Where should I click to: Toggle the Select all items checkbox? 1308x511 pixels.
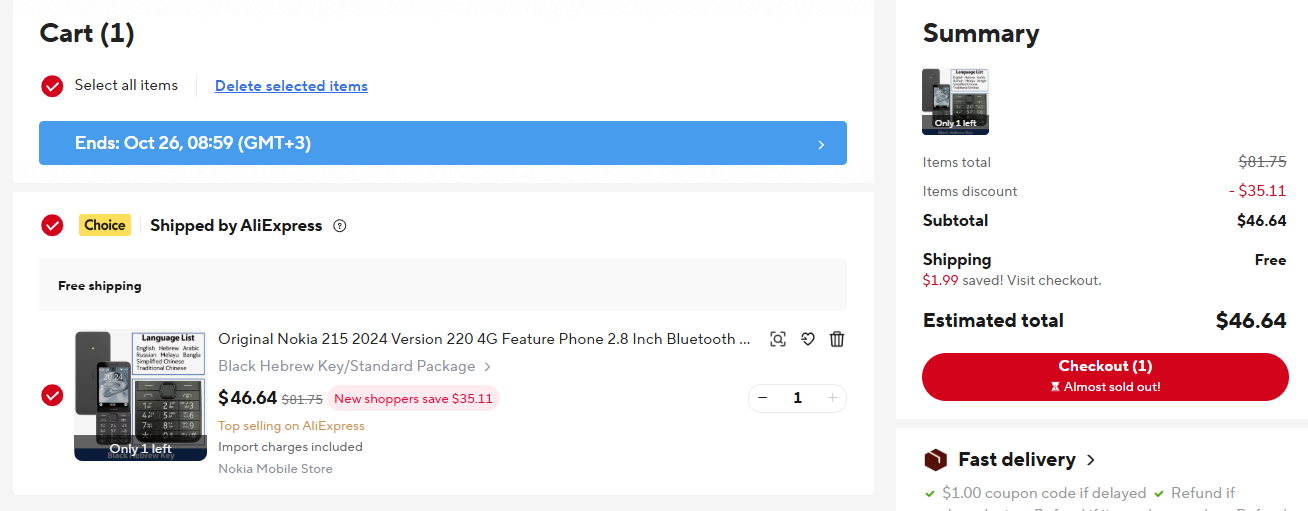[52, 86]
